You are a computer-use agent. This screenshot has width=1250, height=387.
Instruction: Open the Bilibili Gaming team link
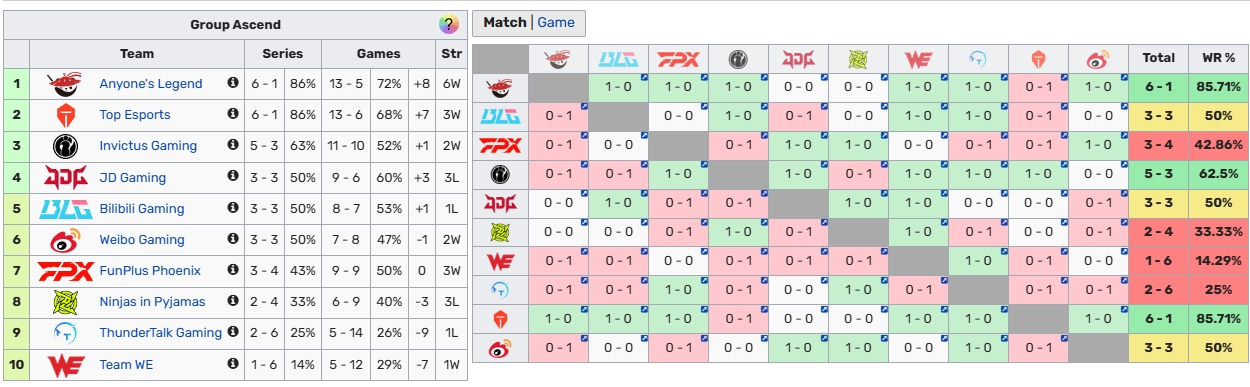142,208
